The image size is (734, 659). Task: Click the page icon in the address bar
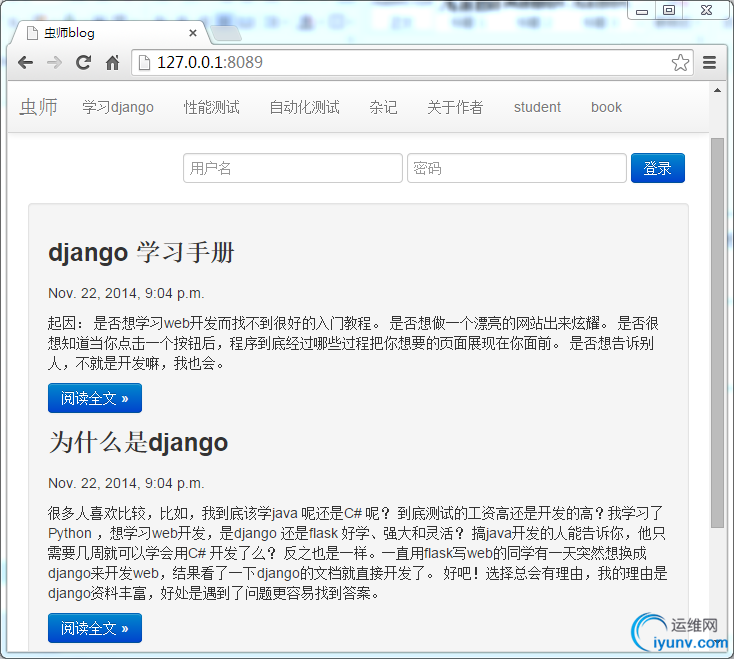[145, 62]
